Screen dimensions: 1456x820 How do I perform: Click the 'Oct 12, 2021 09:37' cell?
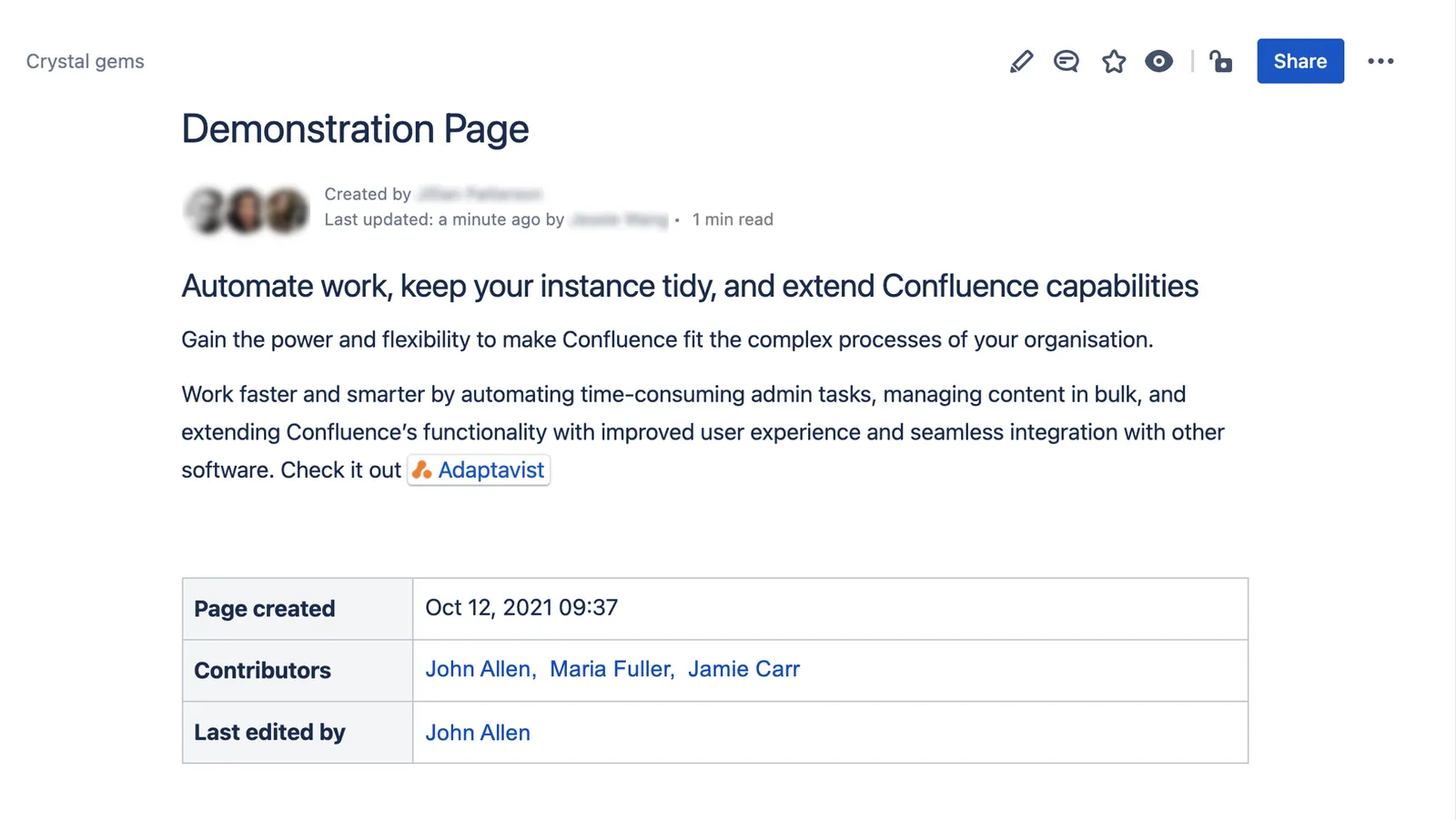click(830, 609)
